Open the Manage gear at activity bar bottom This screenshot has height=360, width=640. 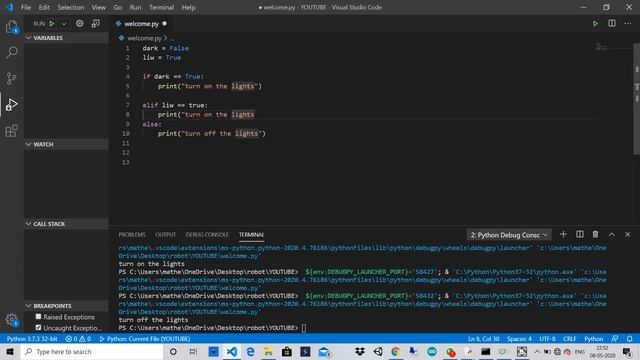pyautogui.click(x=11, y=320)
